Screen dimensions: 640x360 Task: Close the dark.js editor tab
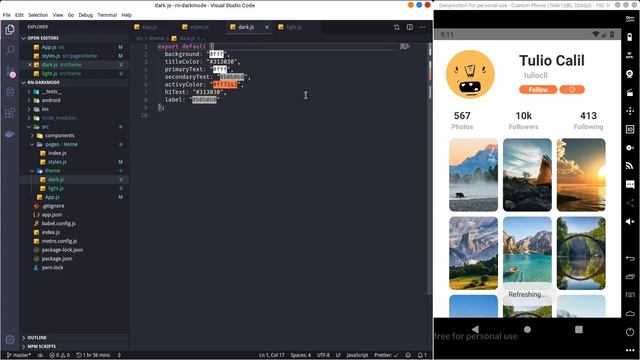[267, 27]
